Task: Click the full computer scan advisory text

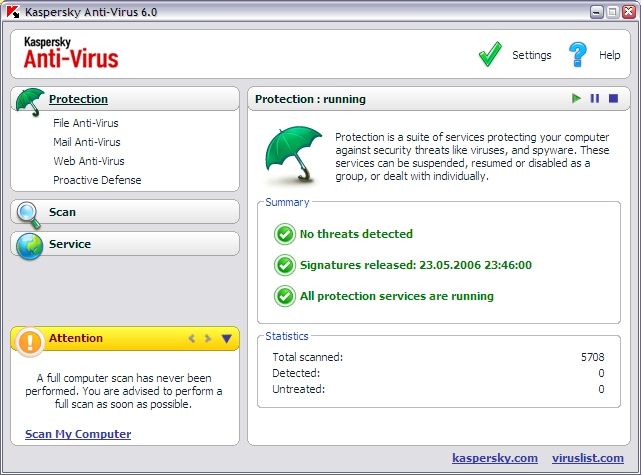Action: pos(123,391)
